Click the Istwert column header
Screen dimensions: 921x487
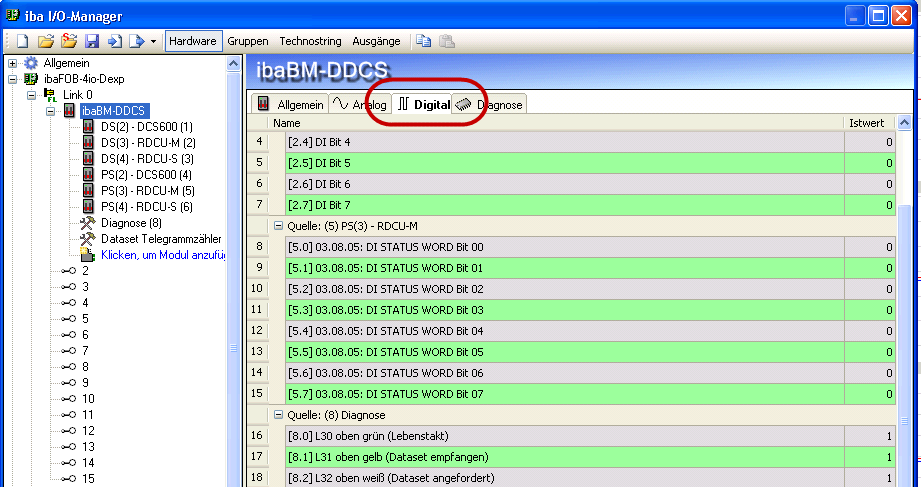[x=869, y=123]
